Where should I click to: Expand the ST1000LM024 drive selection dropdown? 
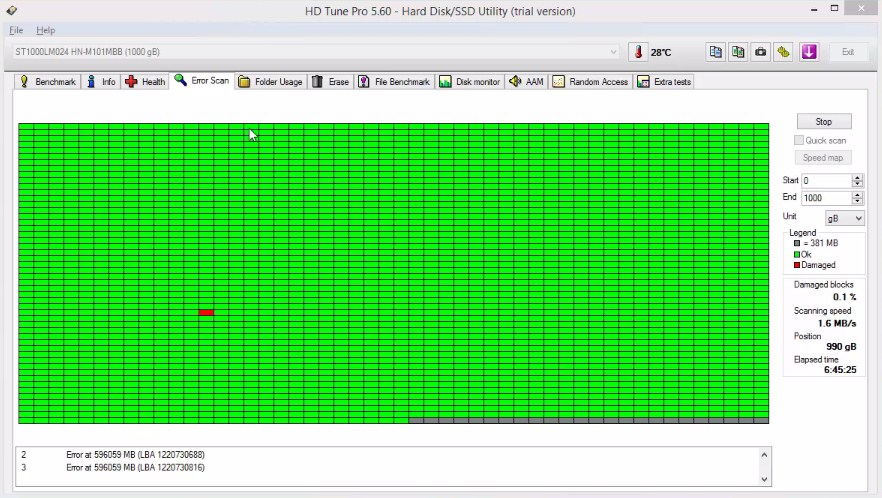coord(613,52)
